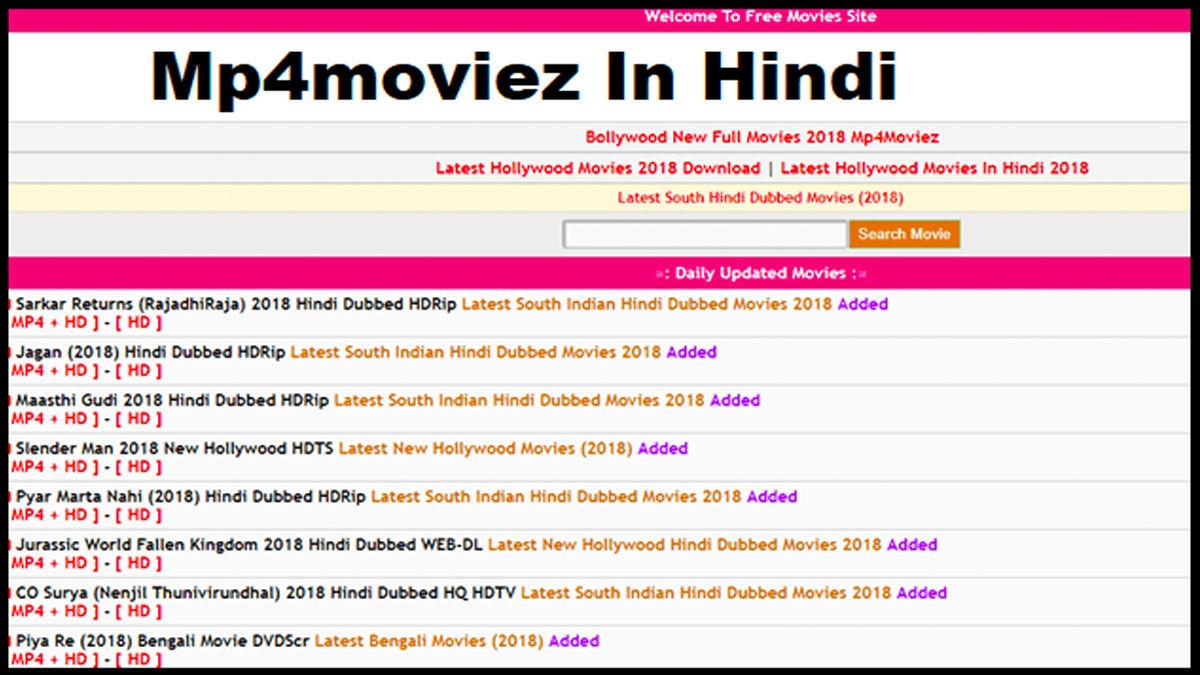This screenshot has height=675, width=1200.
Task: Click 'Added' label on Maasthi Gudi row
Action: click(x=735, y=400)
